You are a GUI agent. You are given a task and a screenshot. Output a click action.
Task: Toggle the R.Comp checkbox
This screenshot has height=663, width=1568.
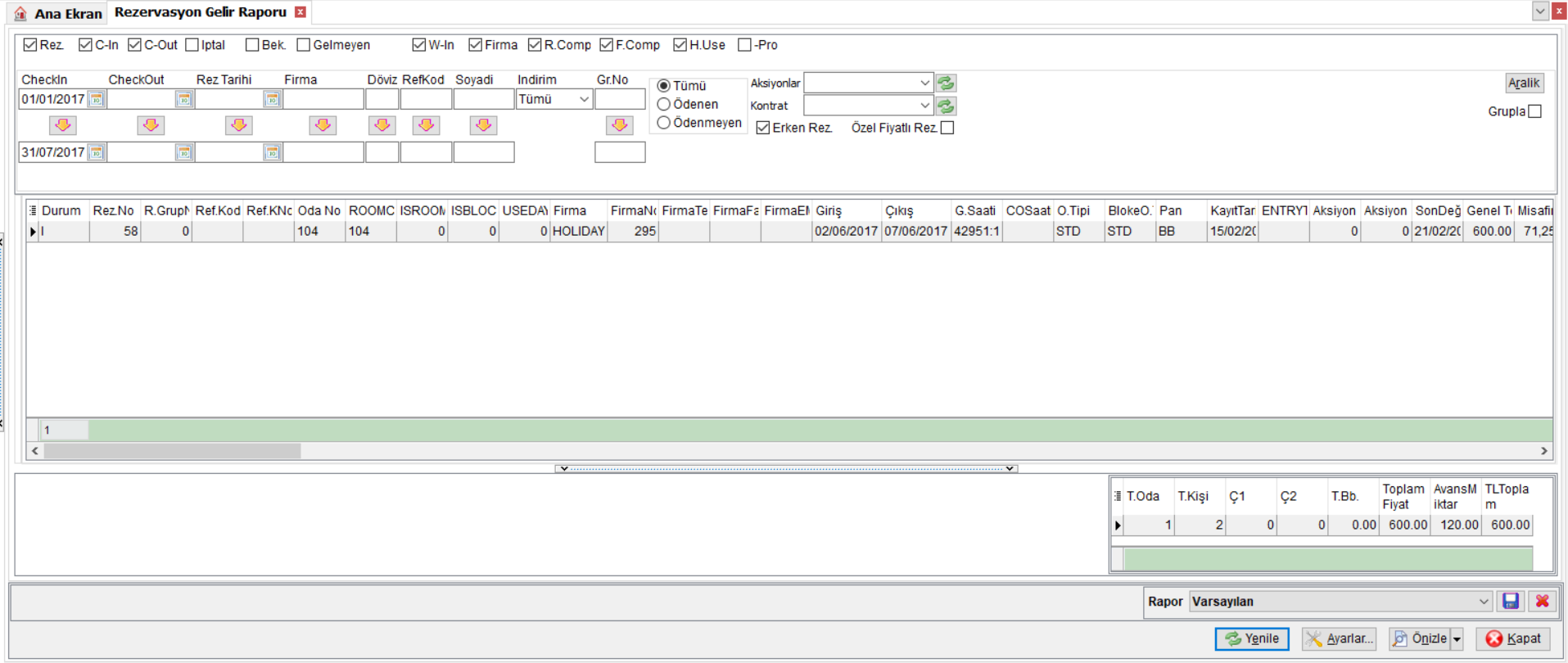click(x=535, y=45)
